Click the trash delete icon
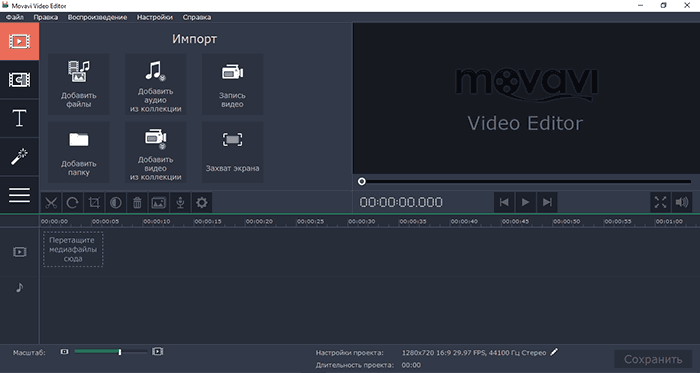700x373 pixels. 137,203
